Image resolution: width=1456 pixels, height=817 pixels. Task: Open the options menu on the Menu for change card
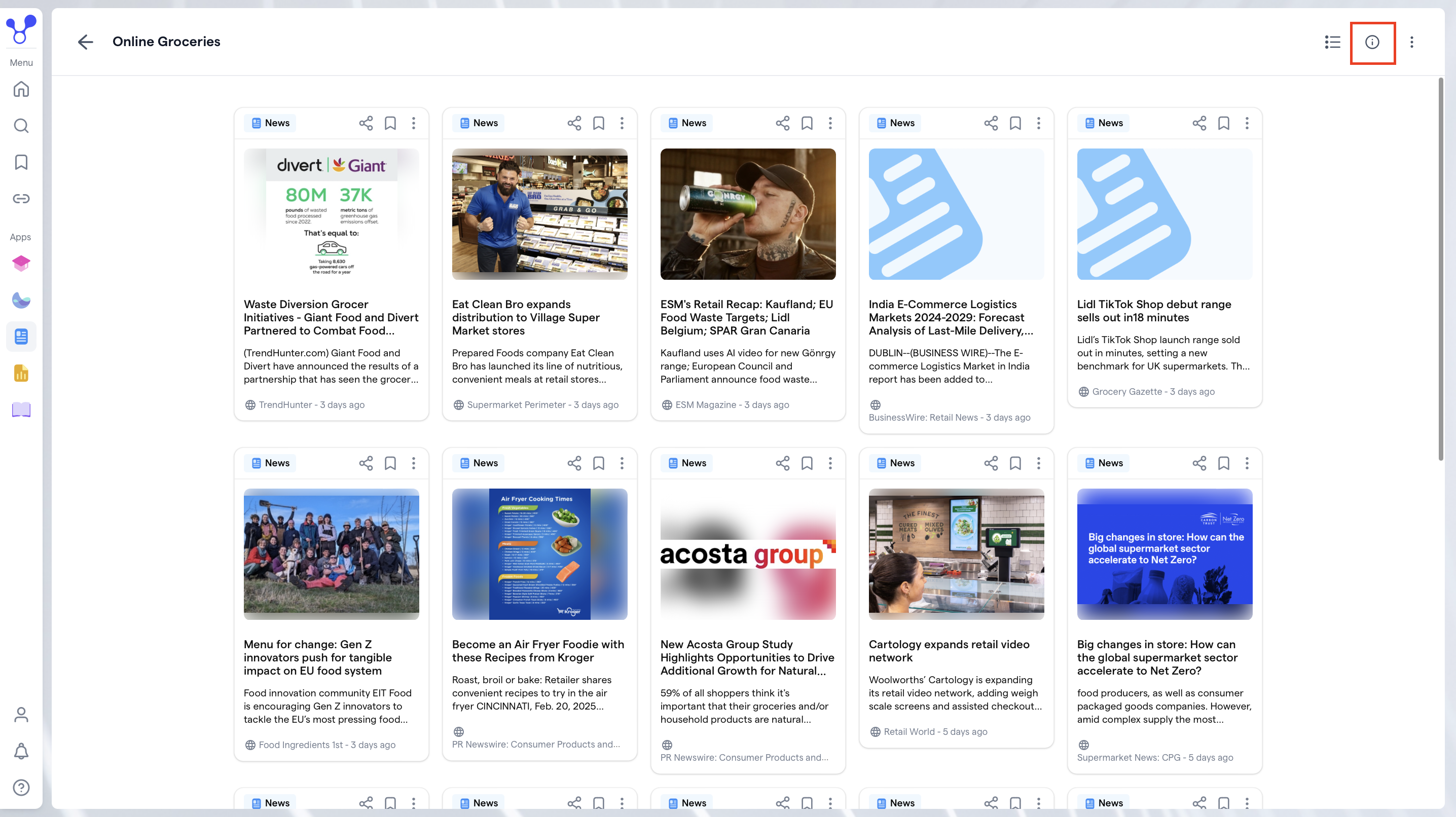(413, 463)
